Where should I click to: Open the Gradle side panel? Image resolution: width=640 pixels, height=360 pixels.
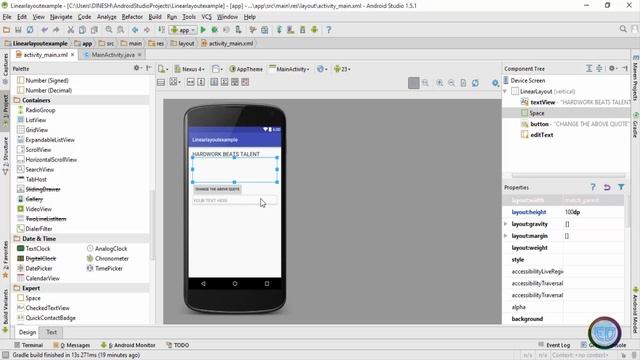click(636, 125)
